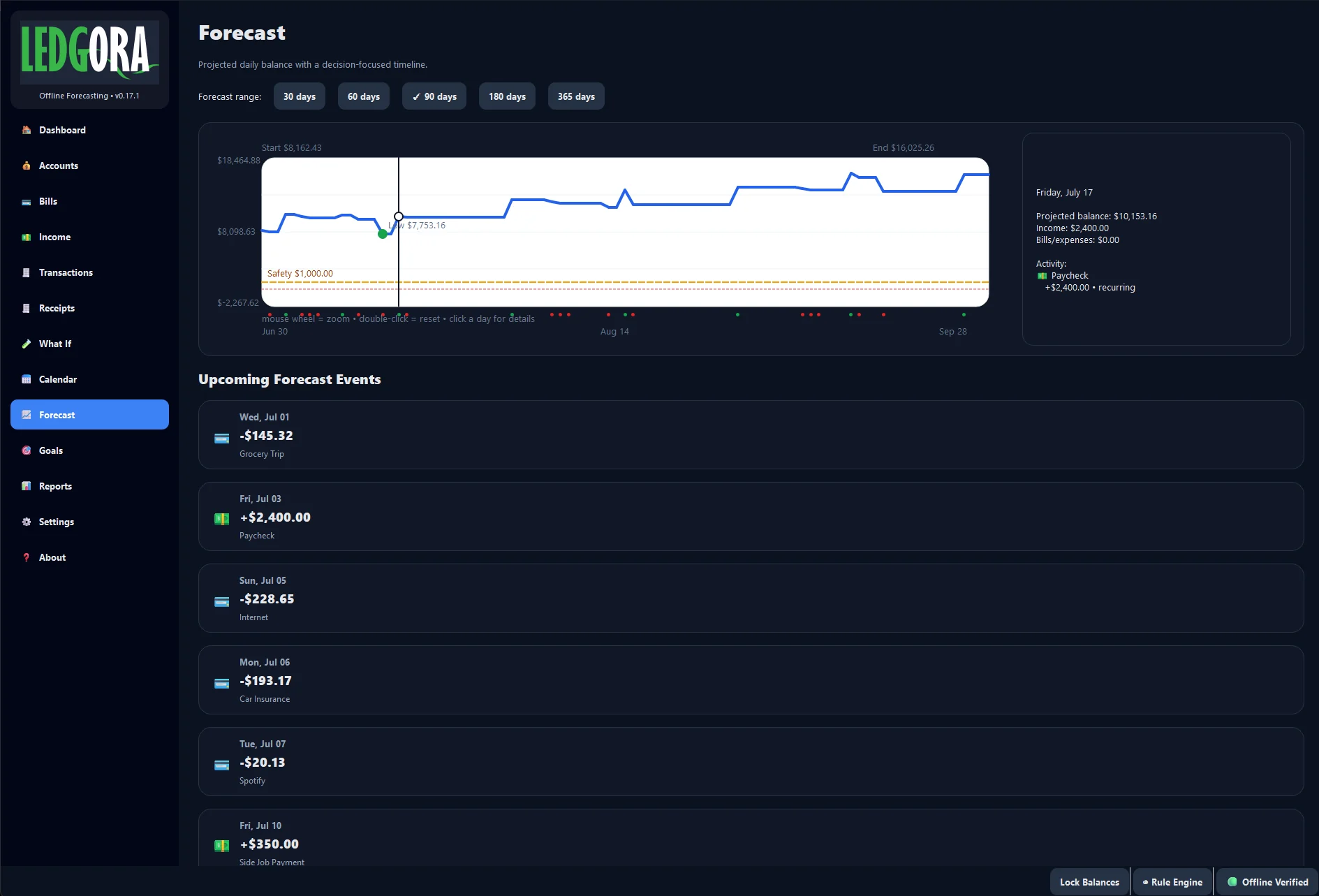Navigate to the What If page

(x=89, y=344)
